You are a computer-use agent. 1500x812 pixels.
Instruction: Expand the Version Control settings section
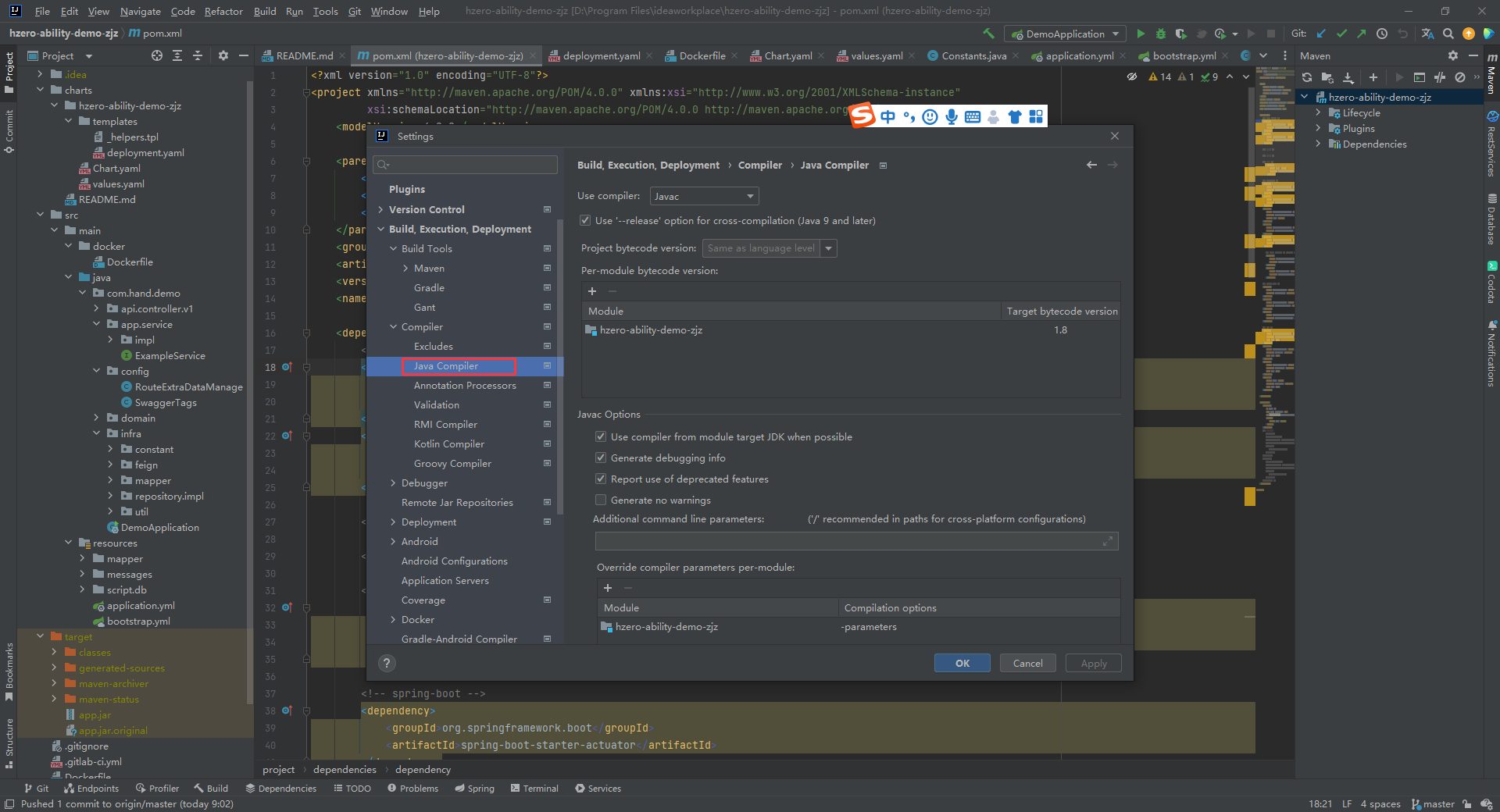[380, 209]
